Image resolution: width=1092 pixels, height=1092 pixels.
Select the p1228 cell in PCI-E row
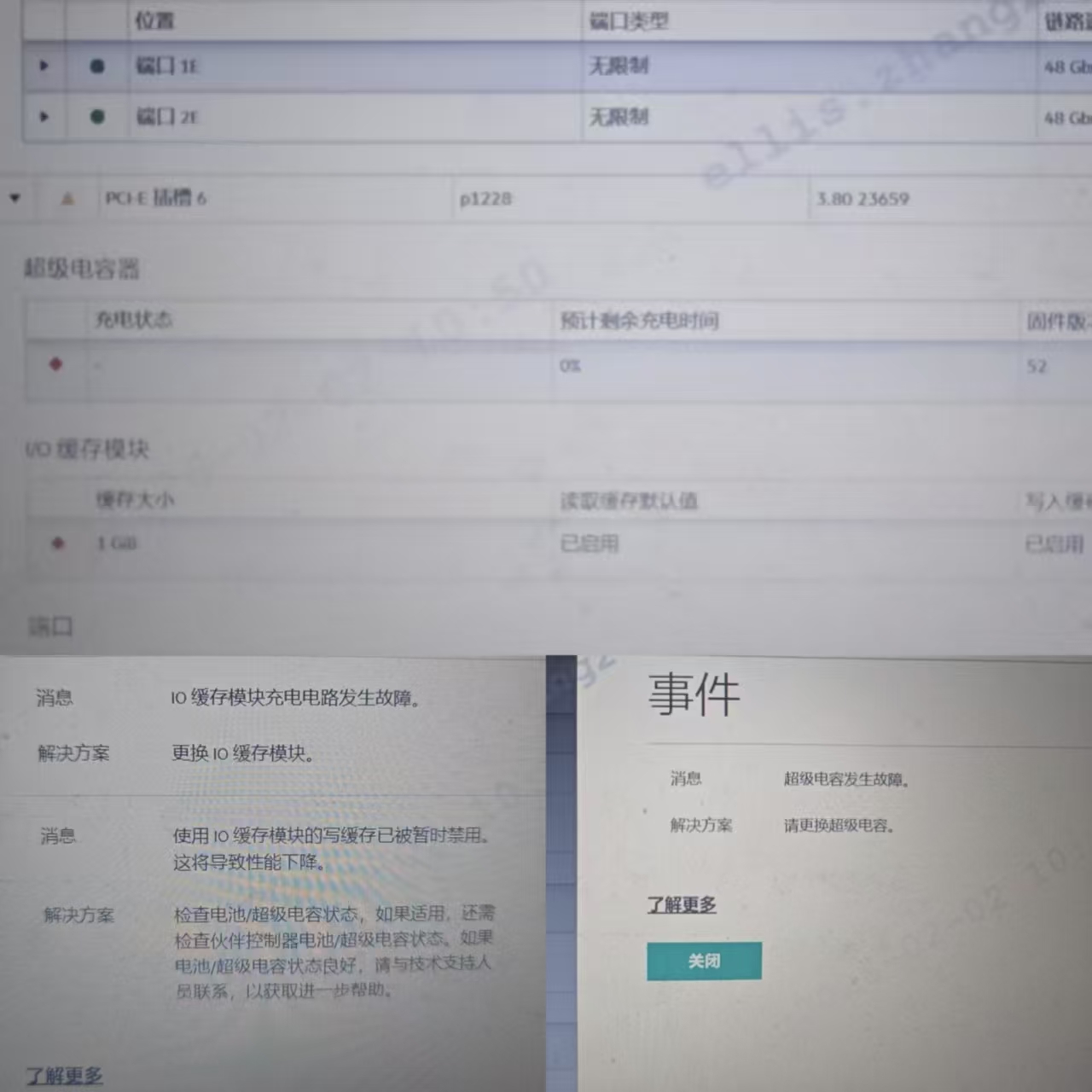485,199
